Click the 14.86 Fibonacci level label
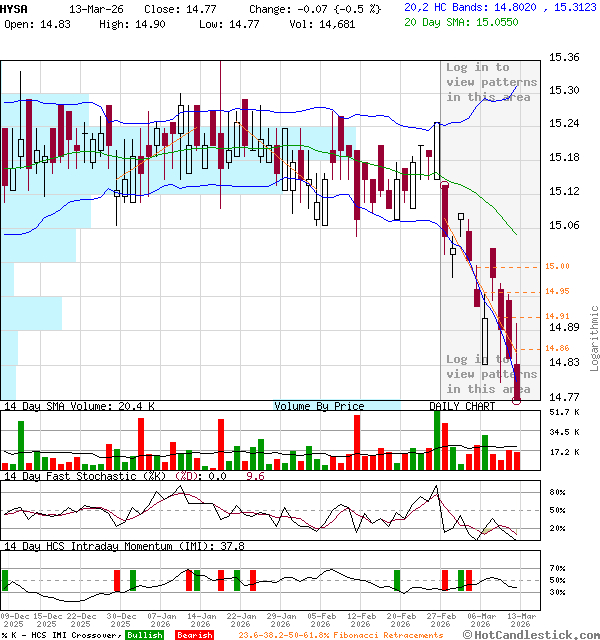 click(557, 348)
